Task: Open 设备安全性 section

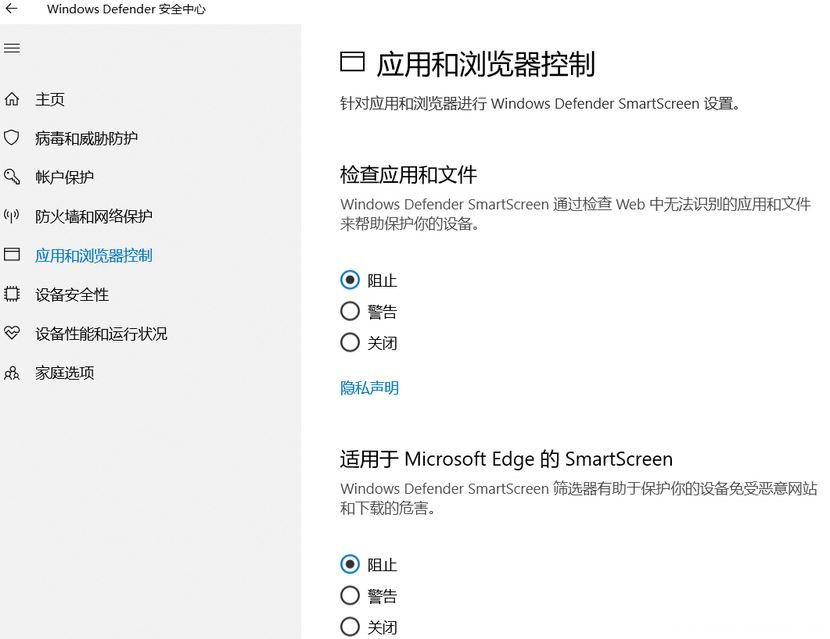Action: 72,294
